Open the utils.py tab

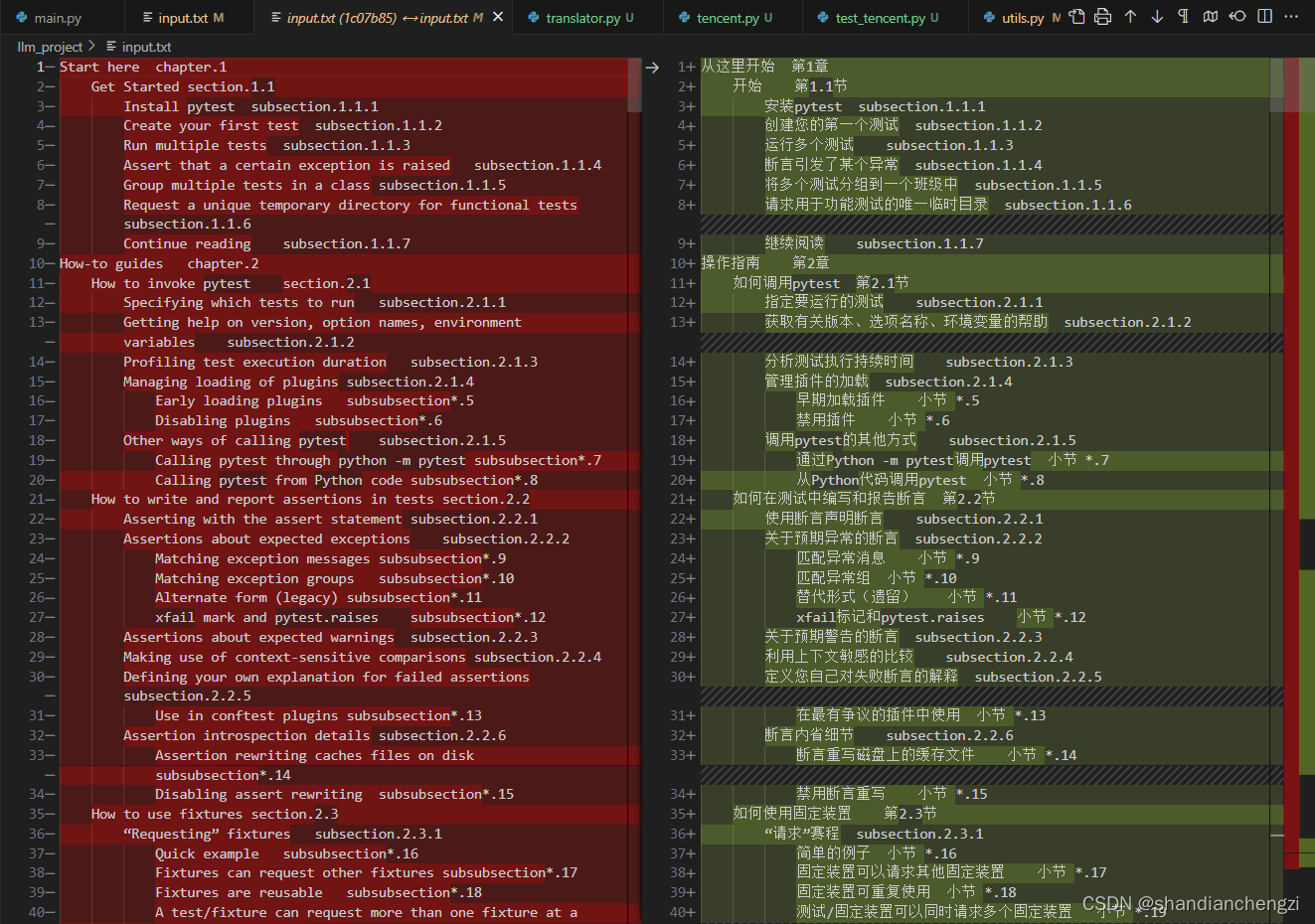(x=1014, y=18)
